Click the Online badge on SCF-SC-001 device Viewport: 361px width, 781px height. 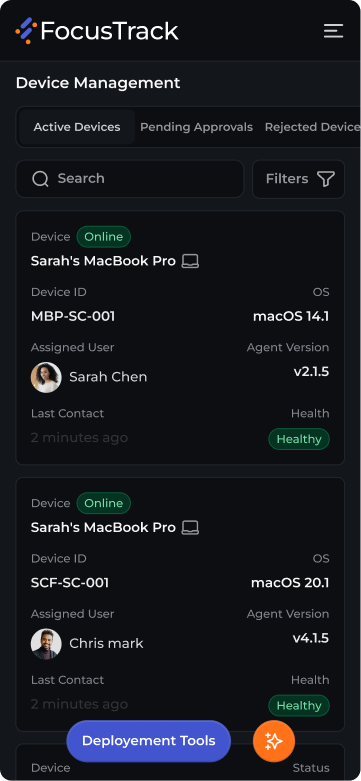104,503
